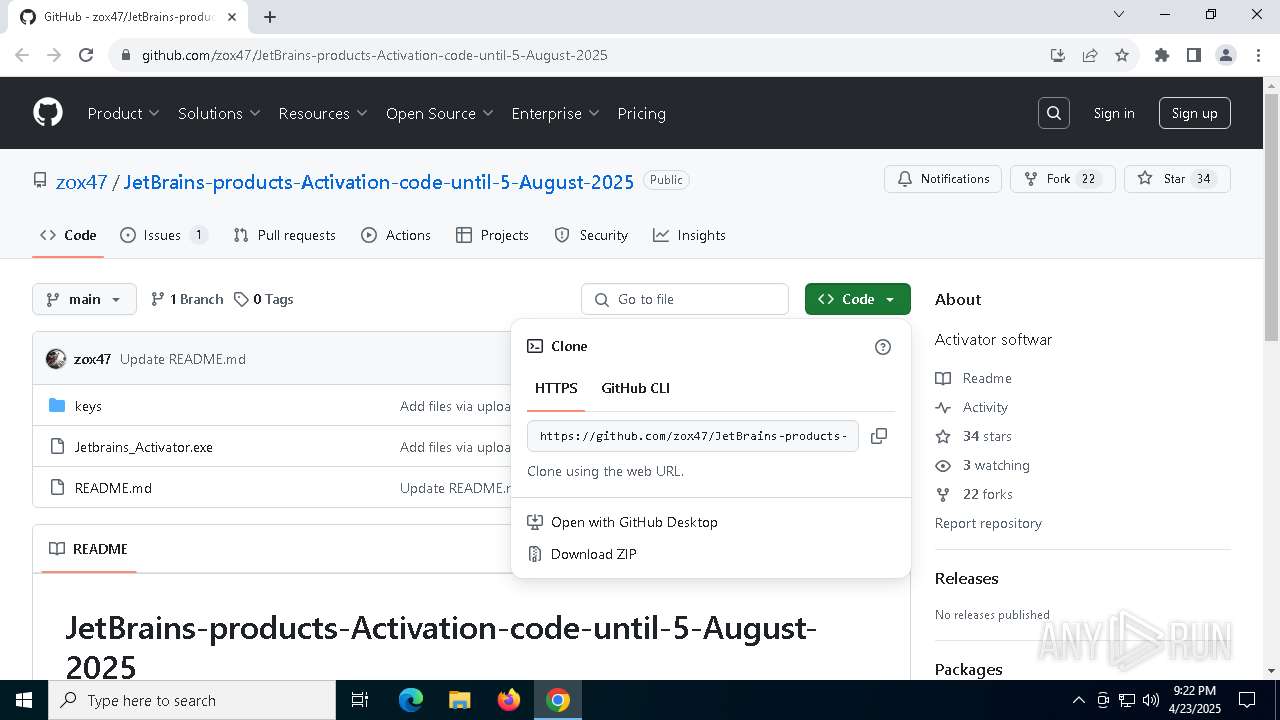Click the Go to file search field

[685, 299]
